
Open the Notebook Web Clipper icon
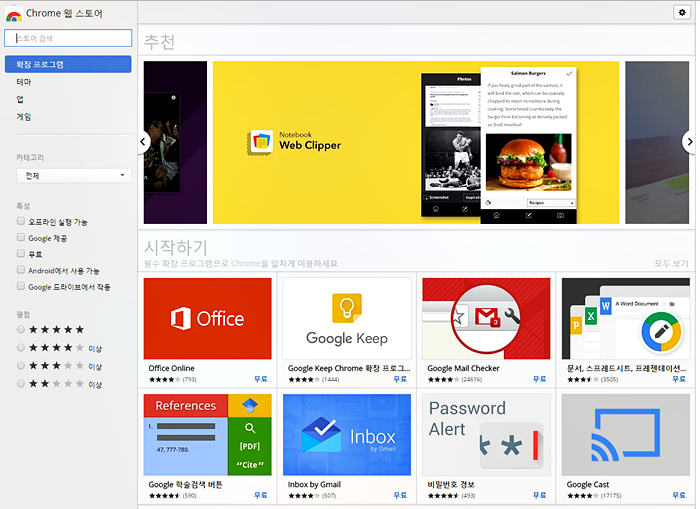click(260, 142)
